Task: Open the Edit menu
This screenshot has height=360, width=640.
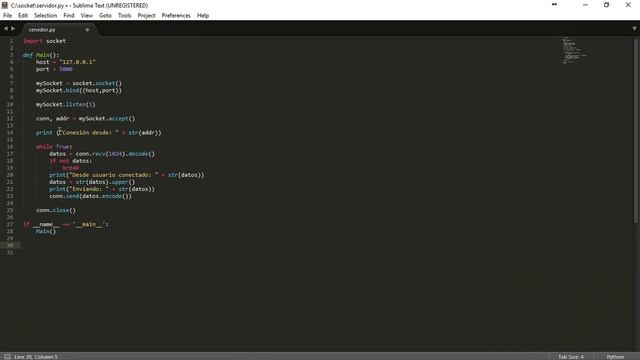Action: click(23, 16)
